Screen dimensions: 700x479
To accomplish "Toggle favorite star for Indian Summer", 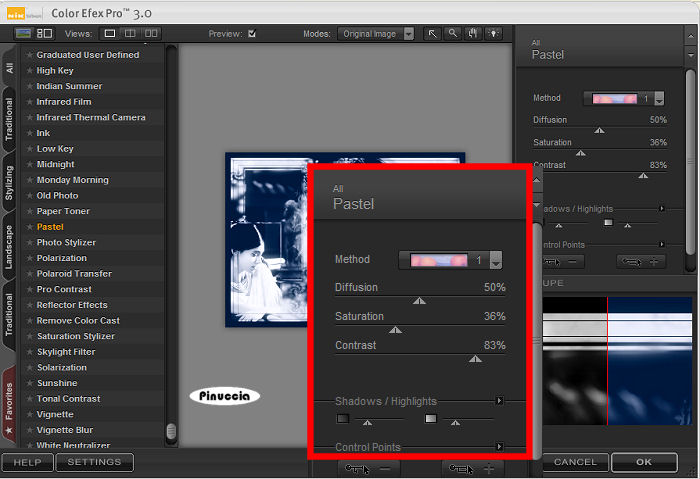I will point(29,86).
